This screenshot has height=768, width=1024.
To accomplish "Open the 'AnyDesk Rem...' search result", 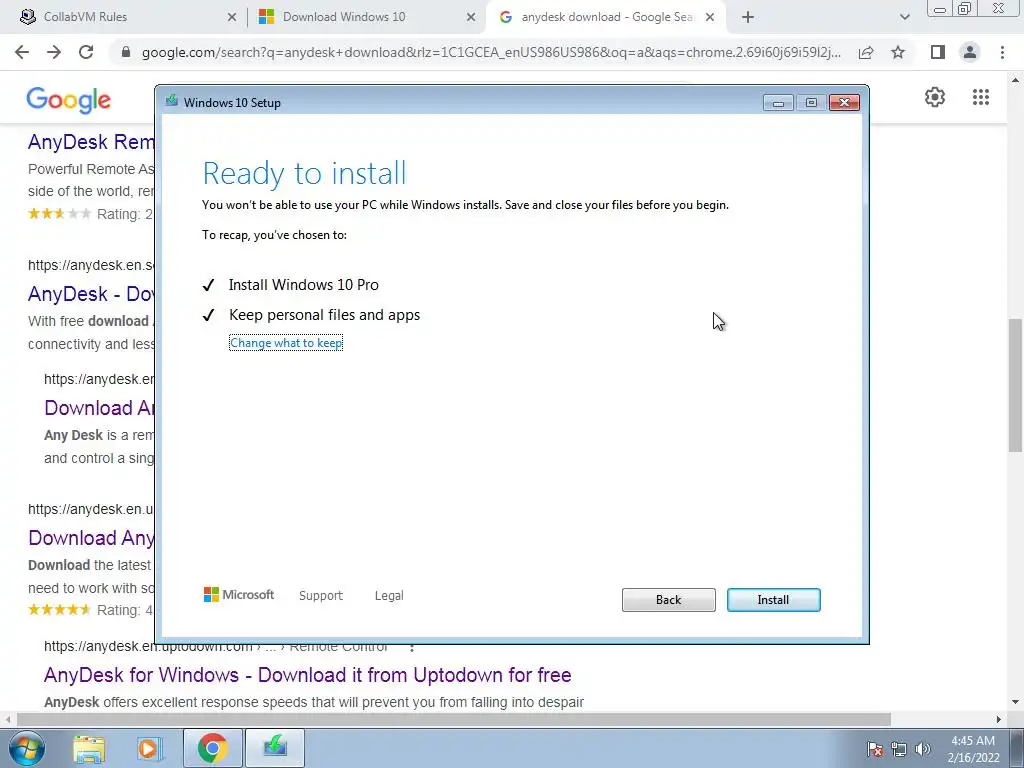I will 91,142.
